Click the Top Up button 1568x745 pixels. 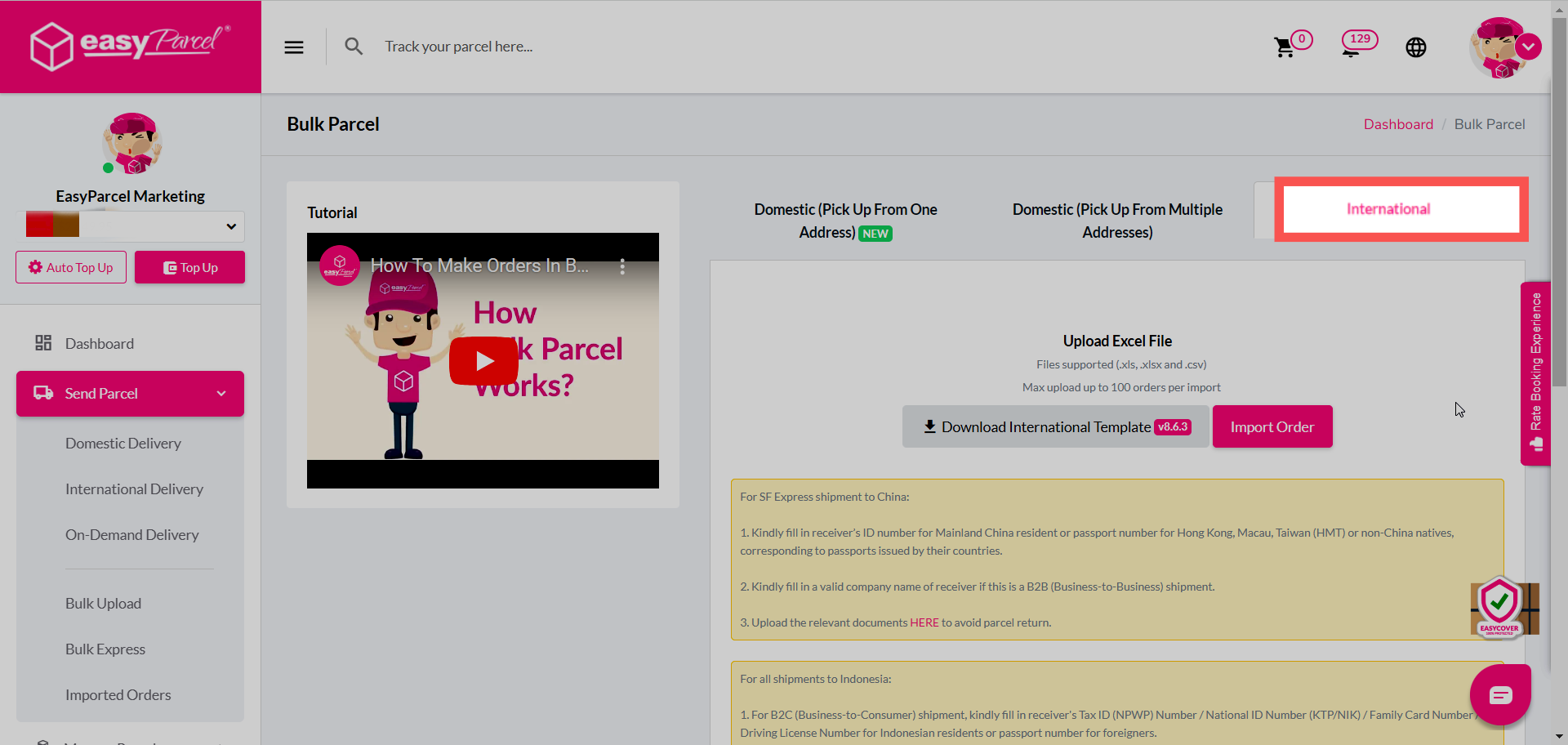(x=189, y=267)
